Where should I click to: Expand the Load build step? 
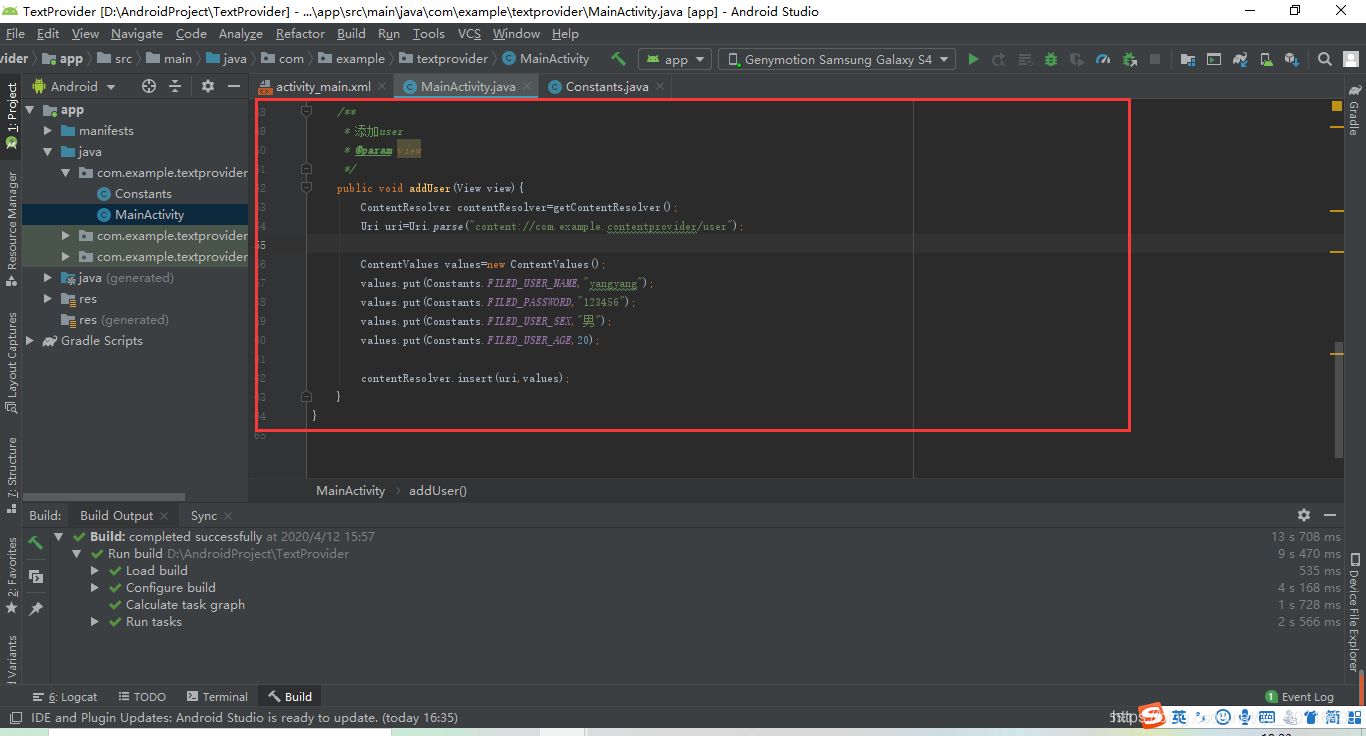coord(95,571)
